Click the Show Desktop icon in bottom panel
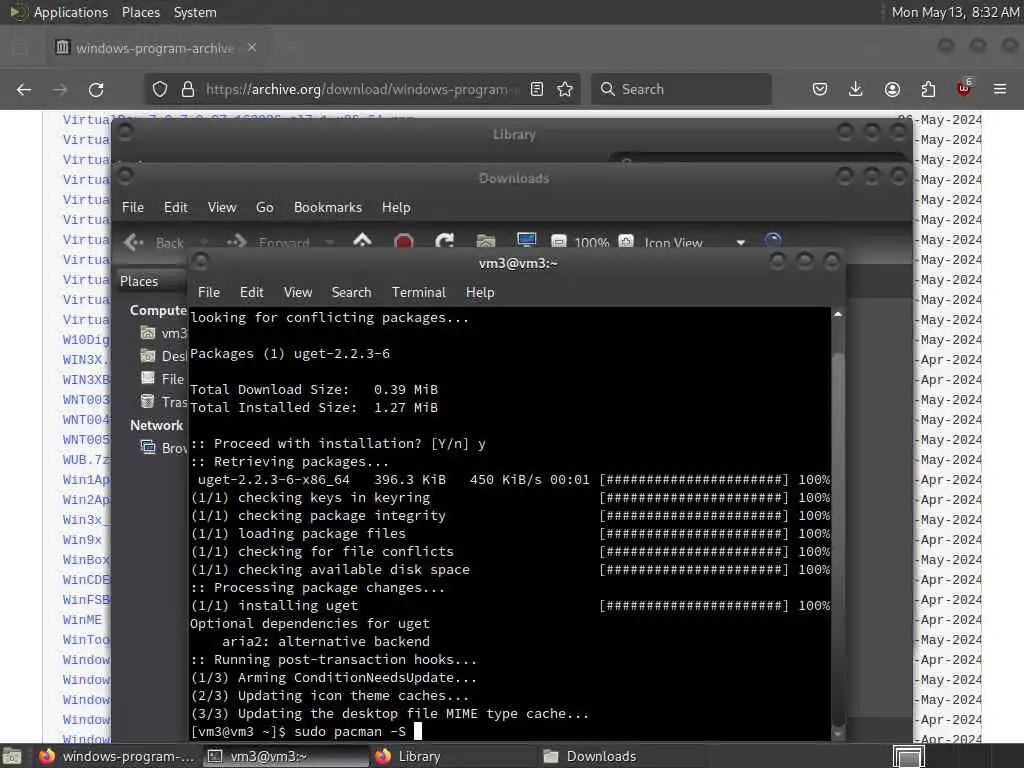This screenshot has width=1024, height=768. (12, 757)
